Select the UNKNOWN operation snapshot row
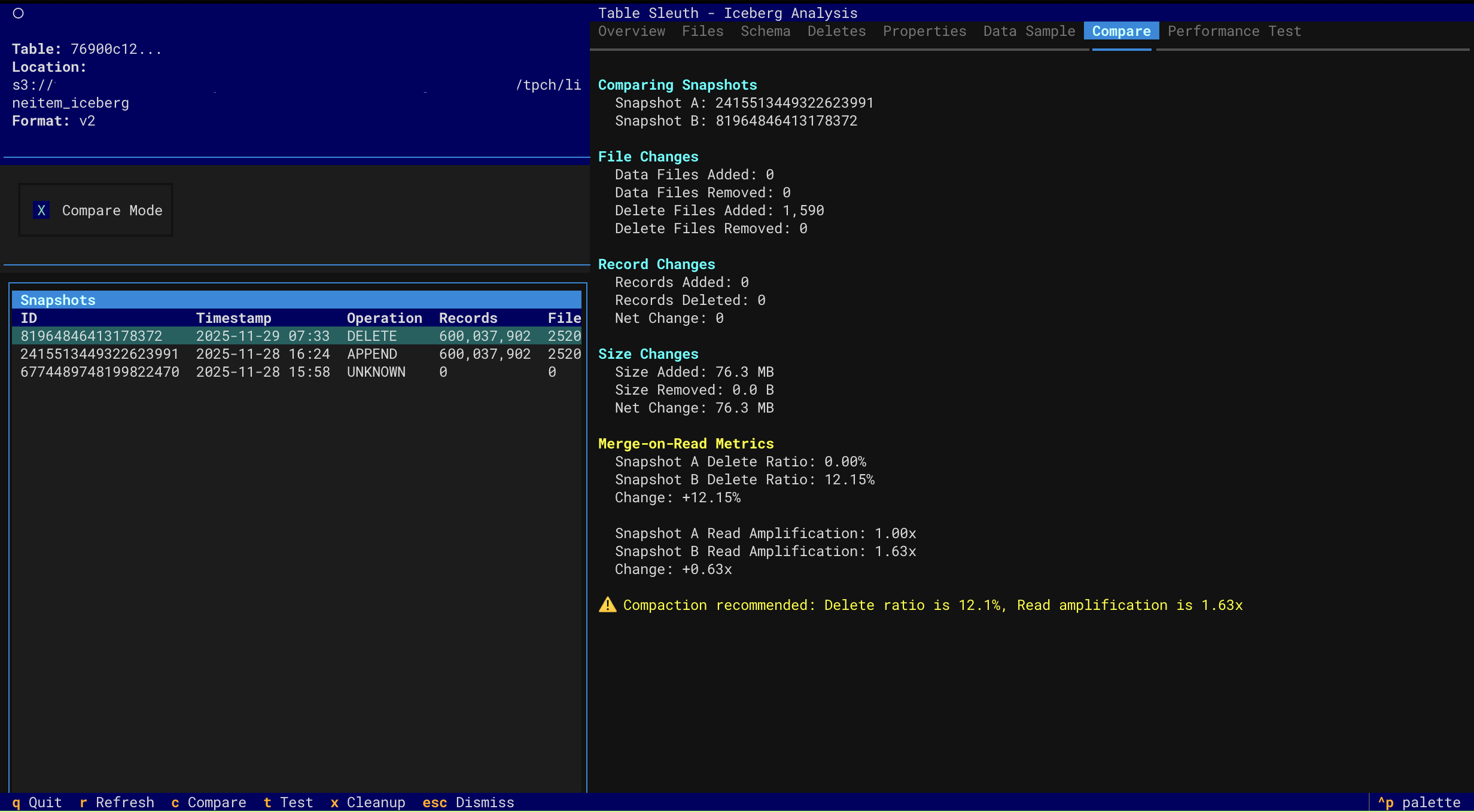The height and width of the screenshot is (812, 1474). pyautogui.click(x=296, y=372)
